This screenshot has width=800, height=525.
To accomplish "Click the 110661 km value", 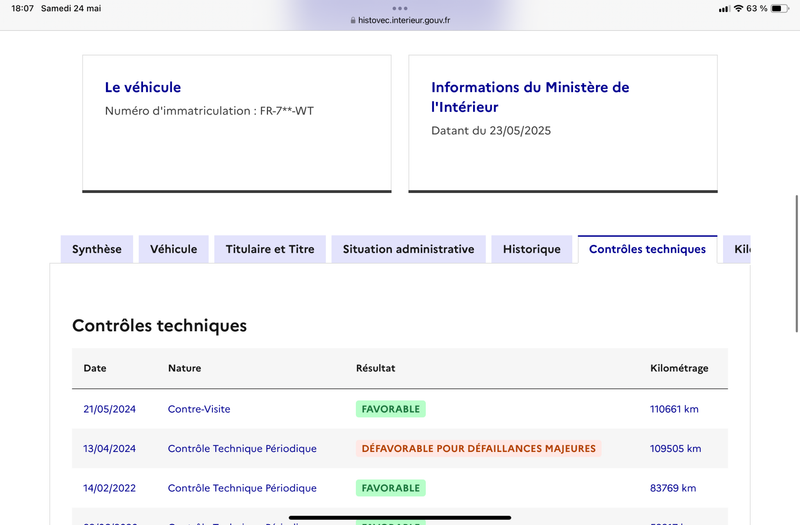I will (674, 409).
